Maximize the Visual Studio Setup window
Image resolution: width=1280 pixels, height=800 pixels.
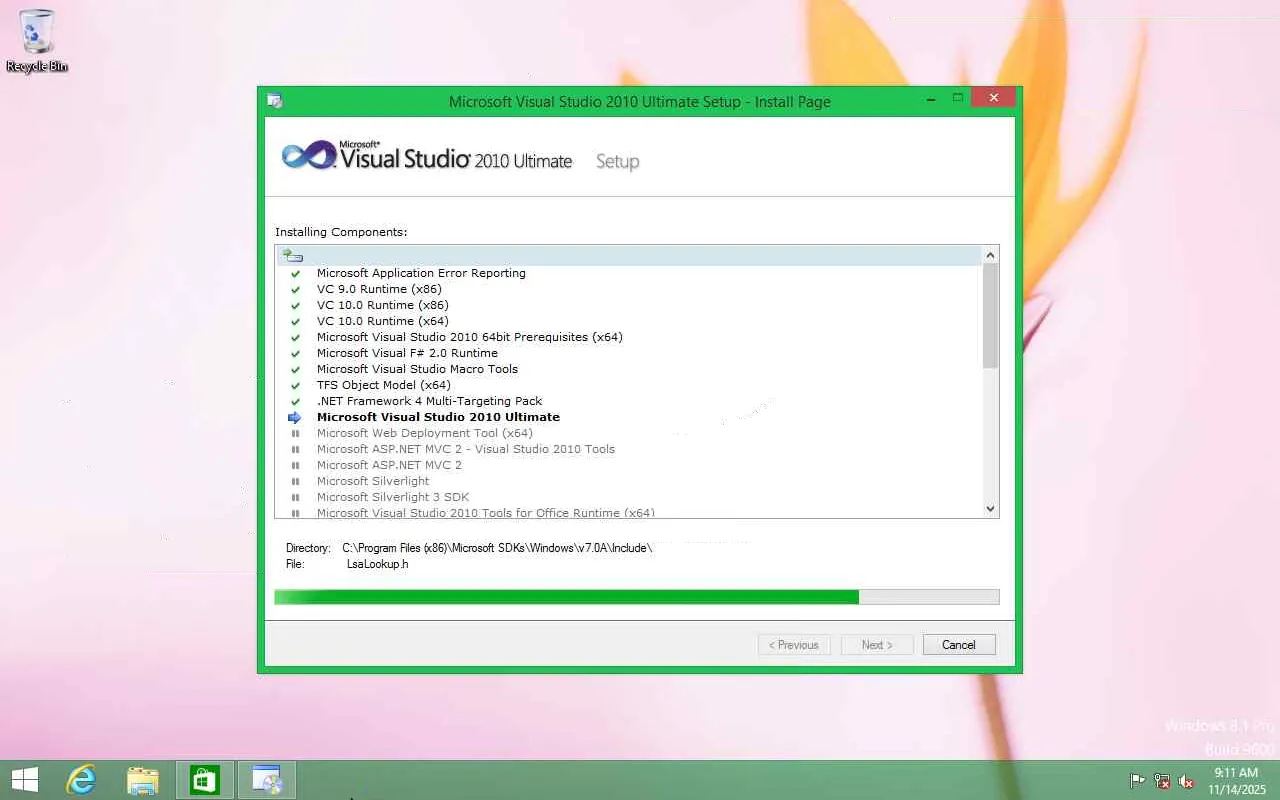[x=957, y=98]
